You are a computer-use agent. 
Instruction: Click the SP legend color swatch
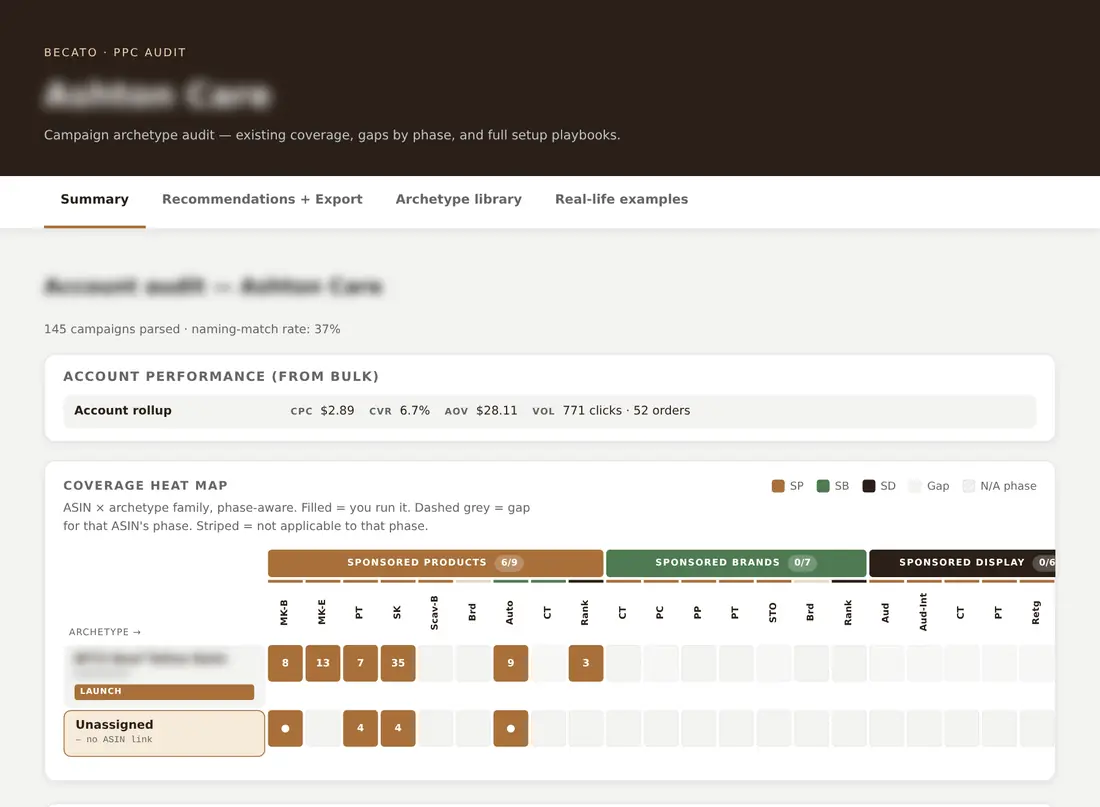[x=778, y=486]
